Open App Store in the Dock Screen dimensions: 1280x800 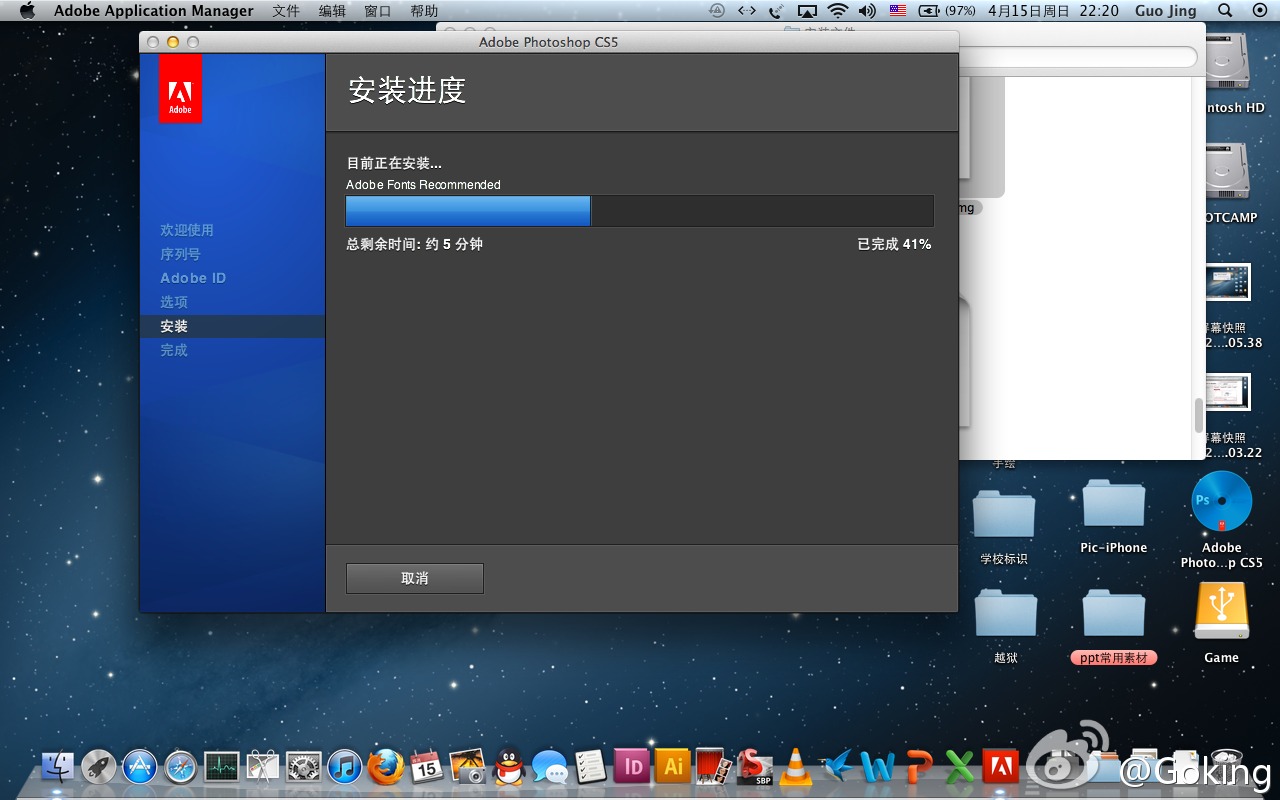(140, 767)
